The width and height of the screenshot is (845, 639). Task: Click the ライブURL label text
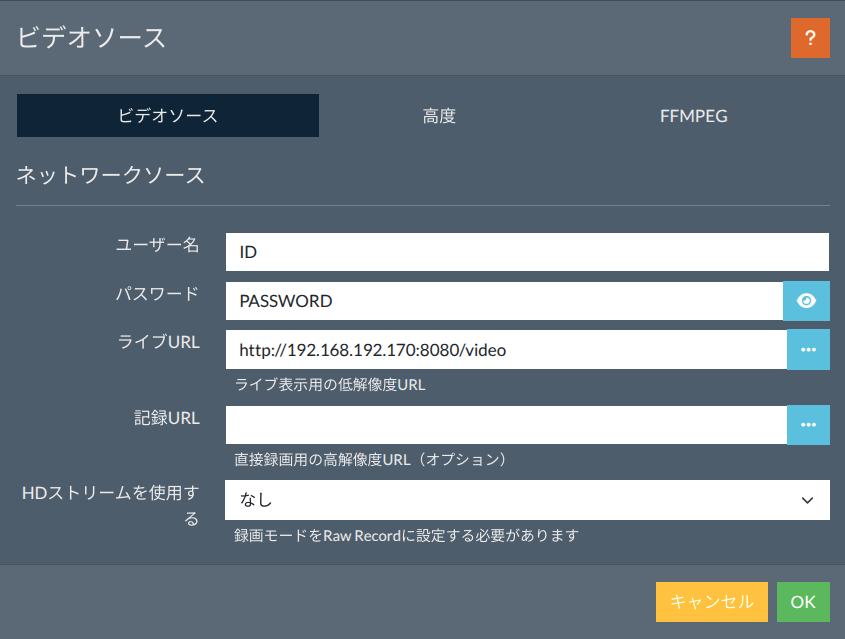(x=158, y=342)
